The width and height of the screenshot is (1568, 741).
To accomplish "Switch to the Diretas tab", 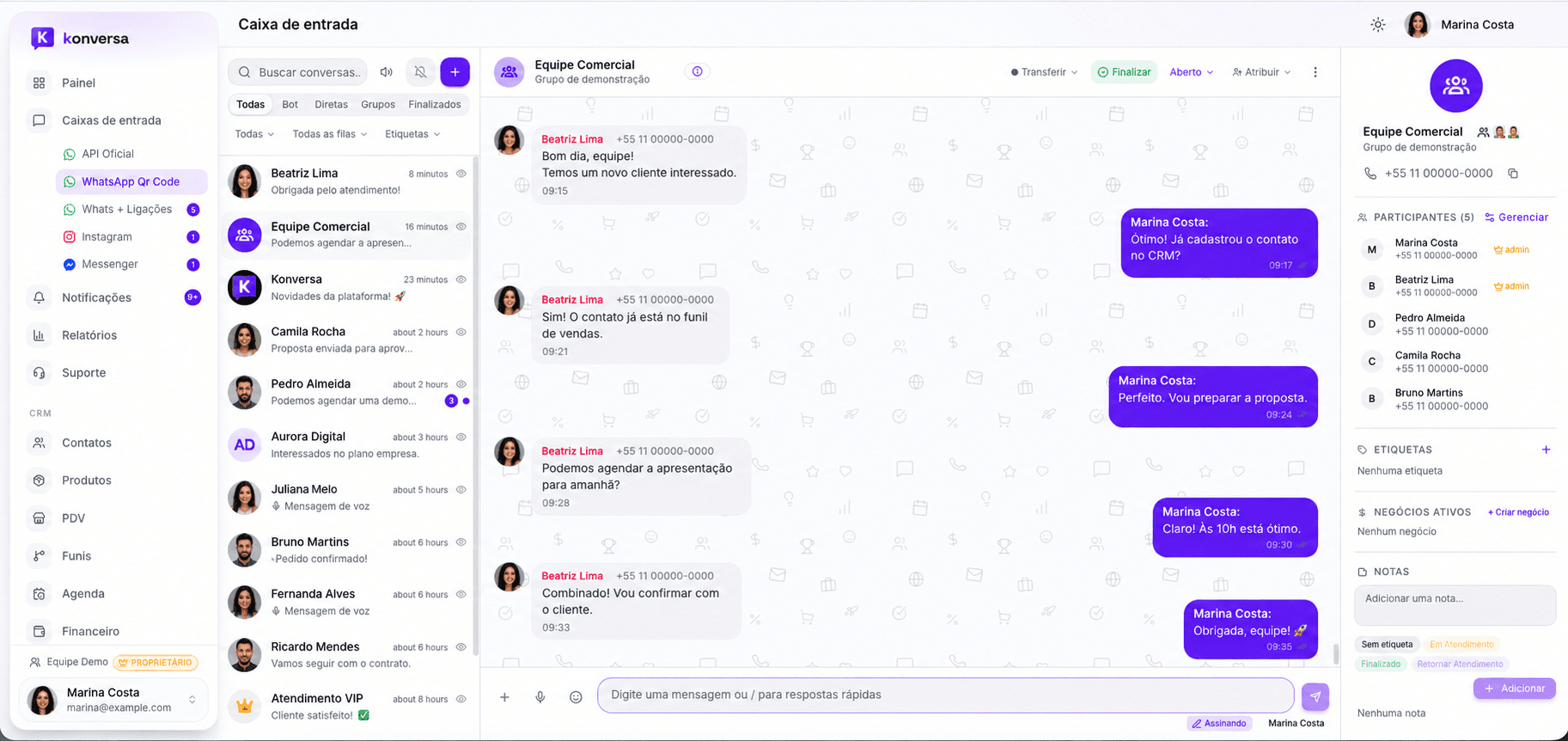I will (331, 105).
